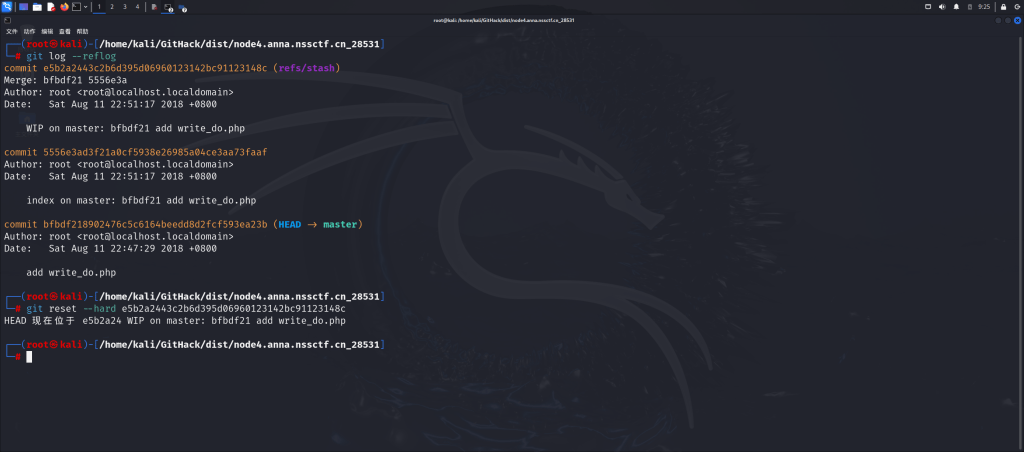Switch to workspace 4
Image resolution: width=1024 pixels, height=452 pixels.
tap(136, 7)
